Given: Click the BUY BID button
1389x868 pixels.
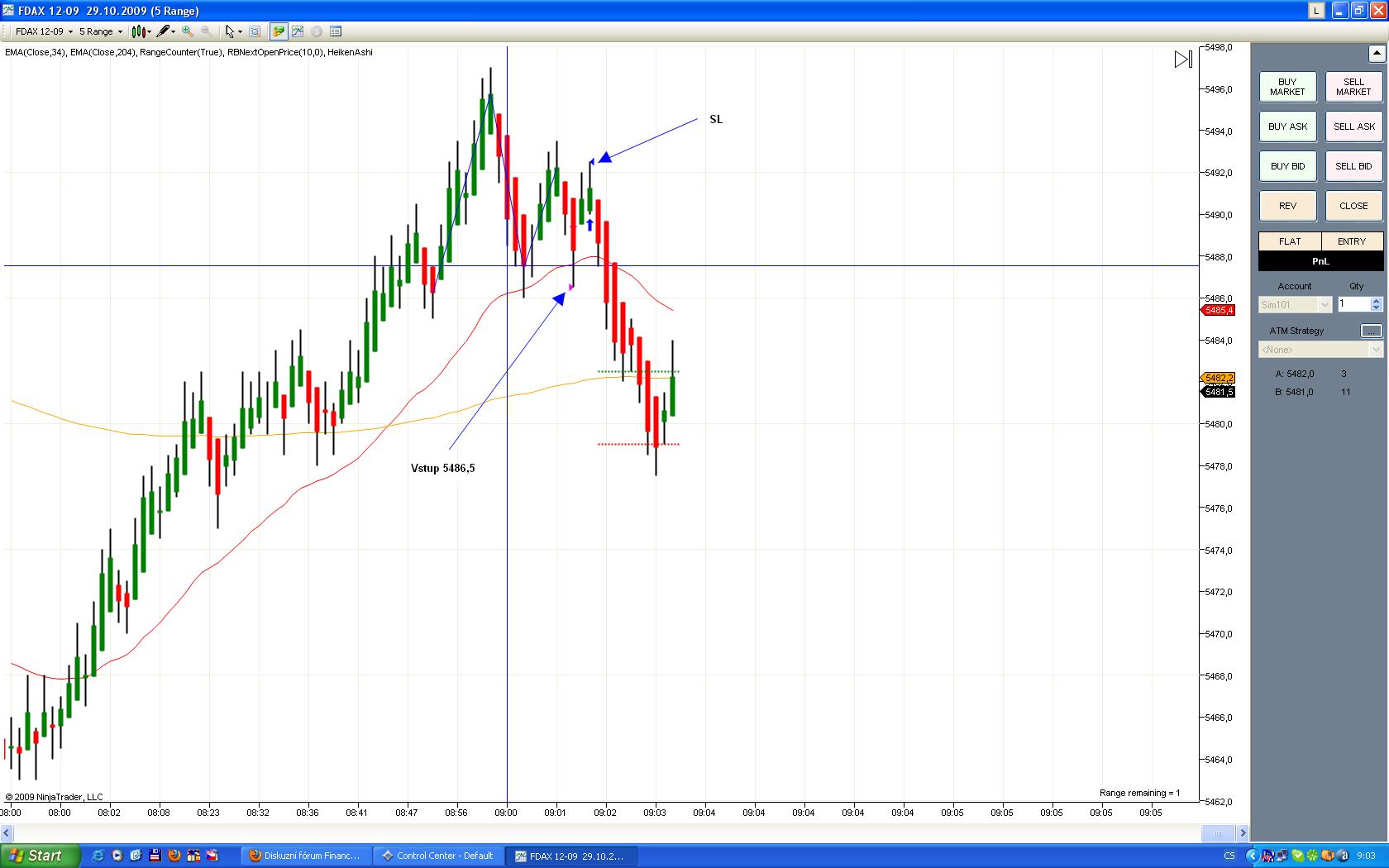Looking at the screenshot, I should pos(1287,166).
